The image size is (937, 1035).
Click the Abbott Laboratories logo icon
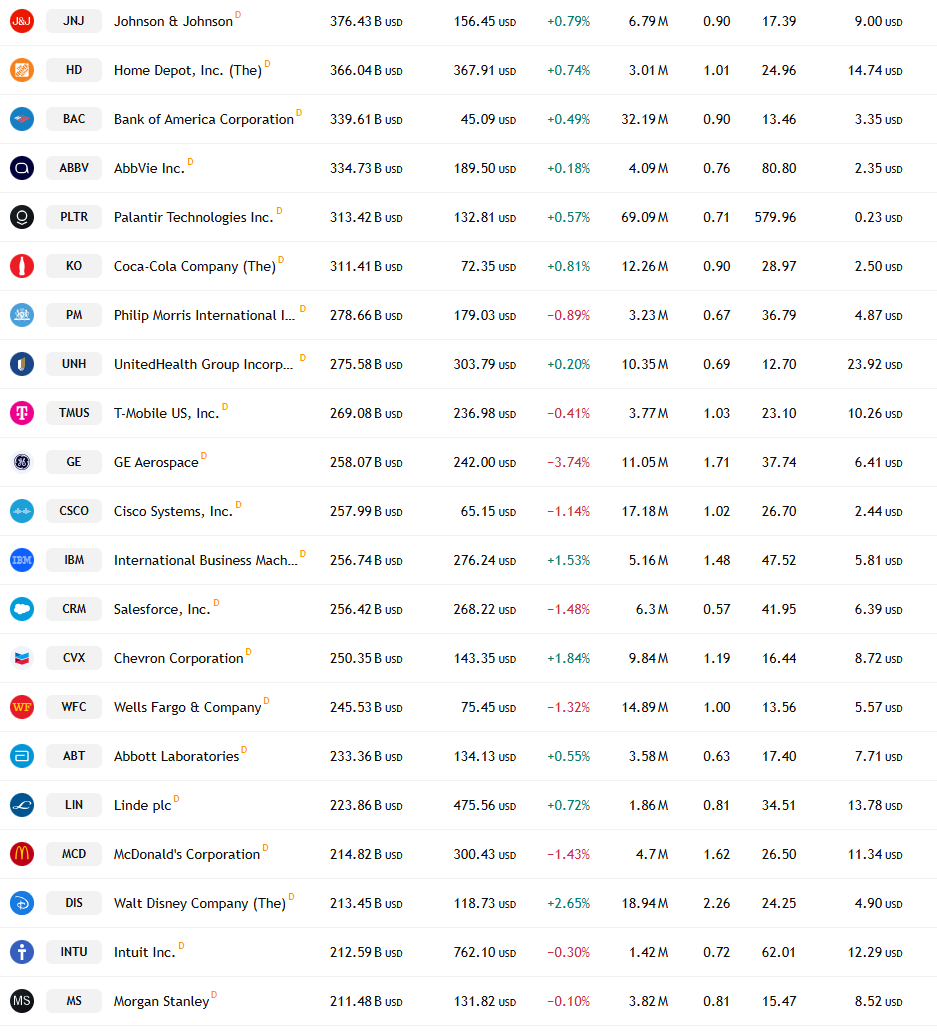(x=22, y=756)
